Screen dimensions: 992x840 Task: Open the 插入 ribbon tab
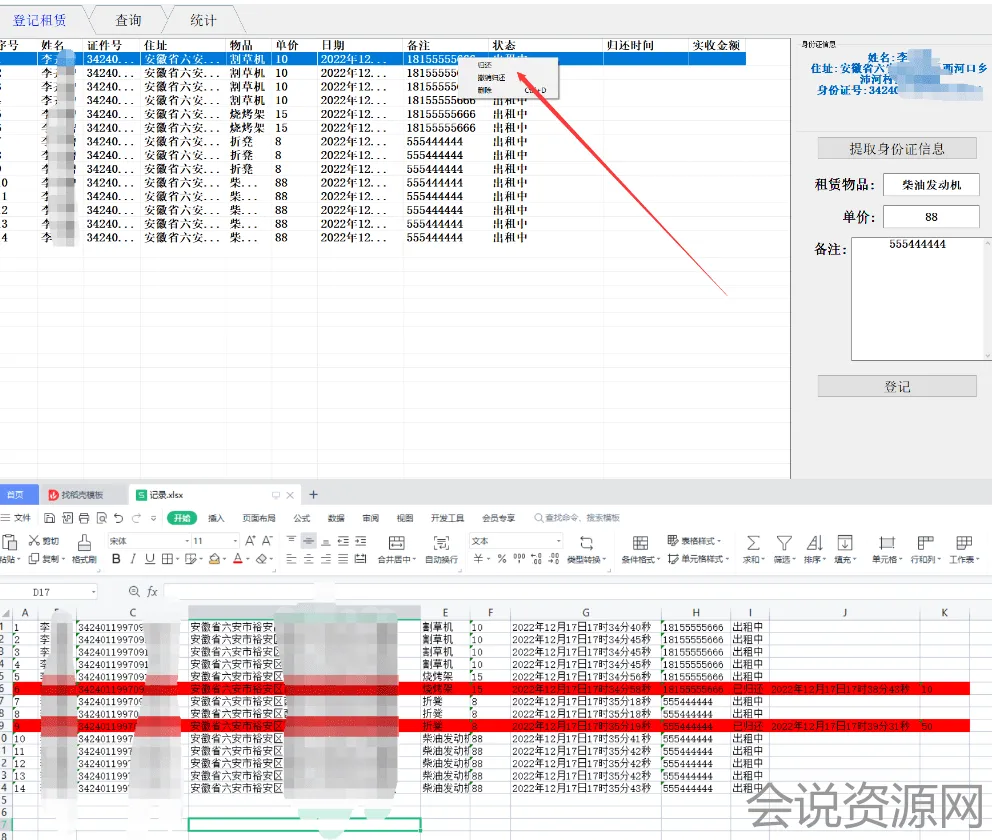point(216,518)
